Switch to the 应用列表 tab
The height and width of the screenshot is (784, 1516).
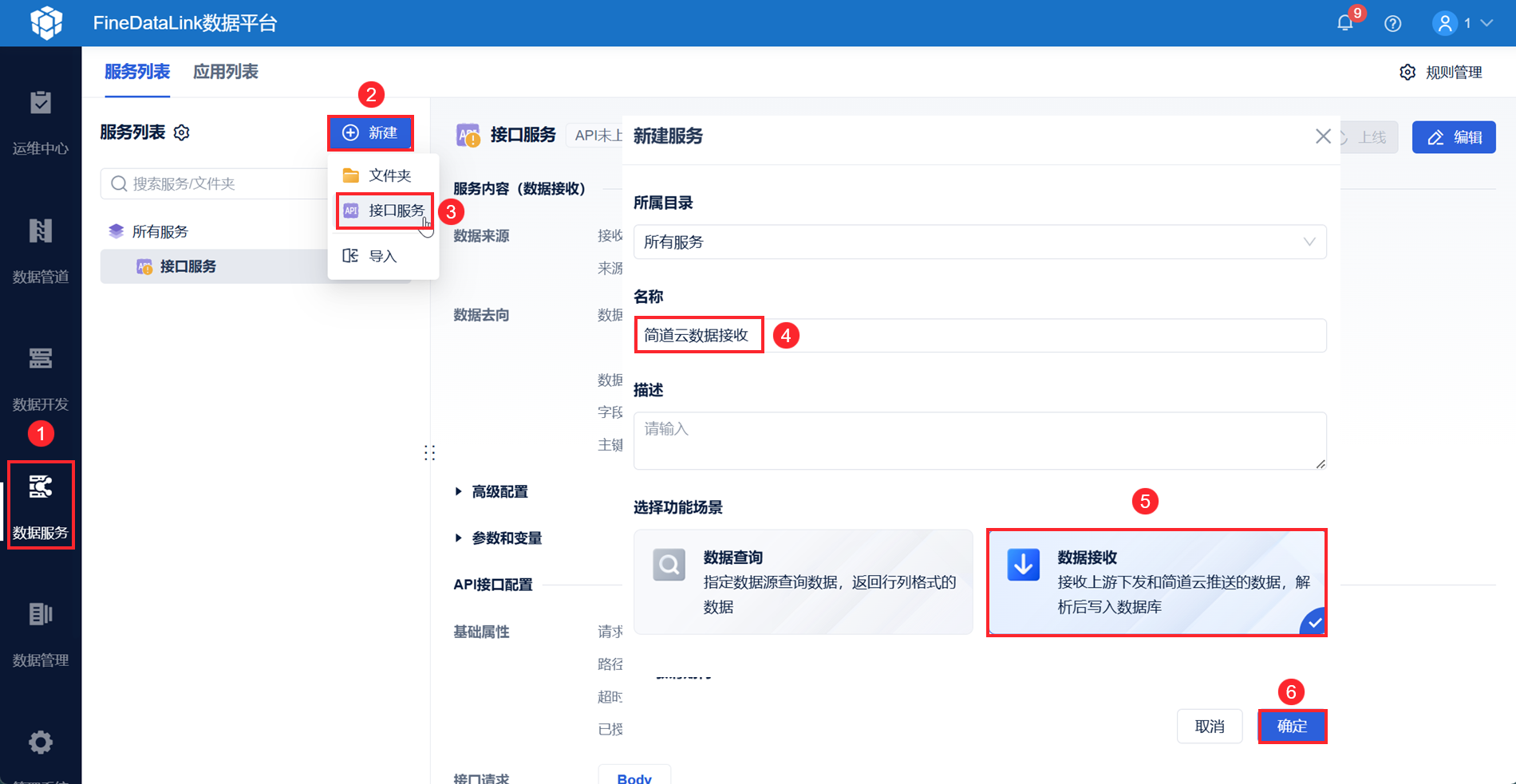(x=226, y=72)
